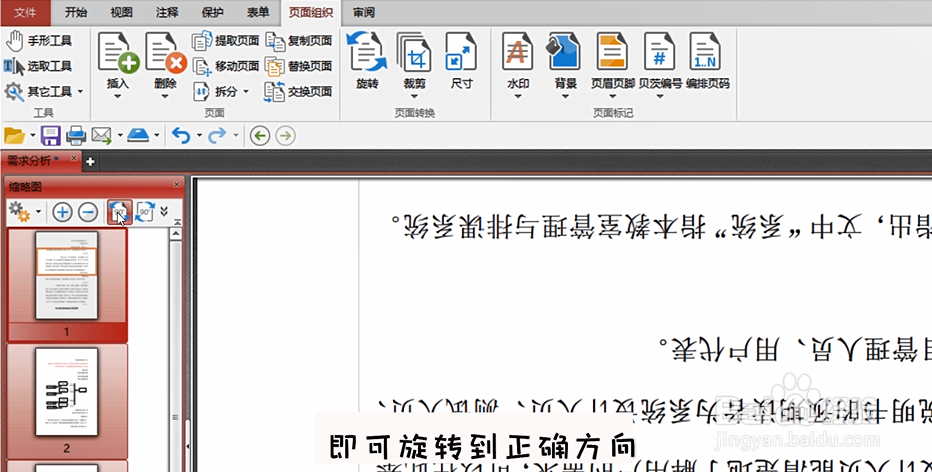Open thumbnail options gear menu
This screenshot has height=472, width=932.
(x=19, y=212)
